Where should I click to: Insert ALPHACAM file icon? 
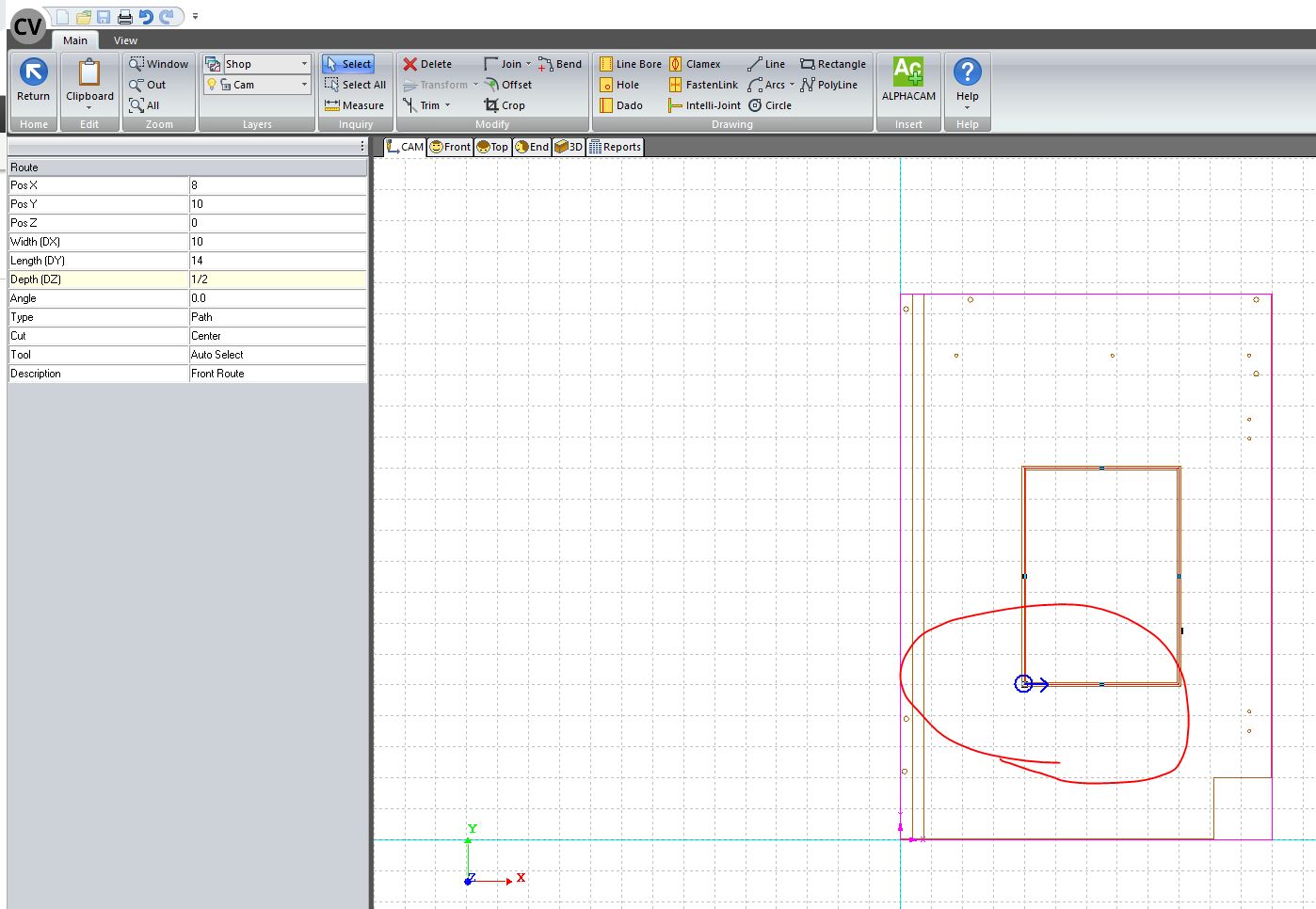pyautogui.click(x=908, y=72)
